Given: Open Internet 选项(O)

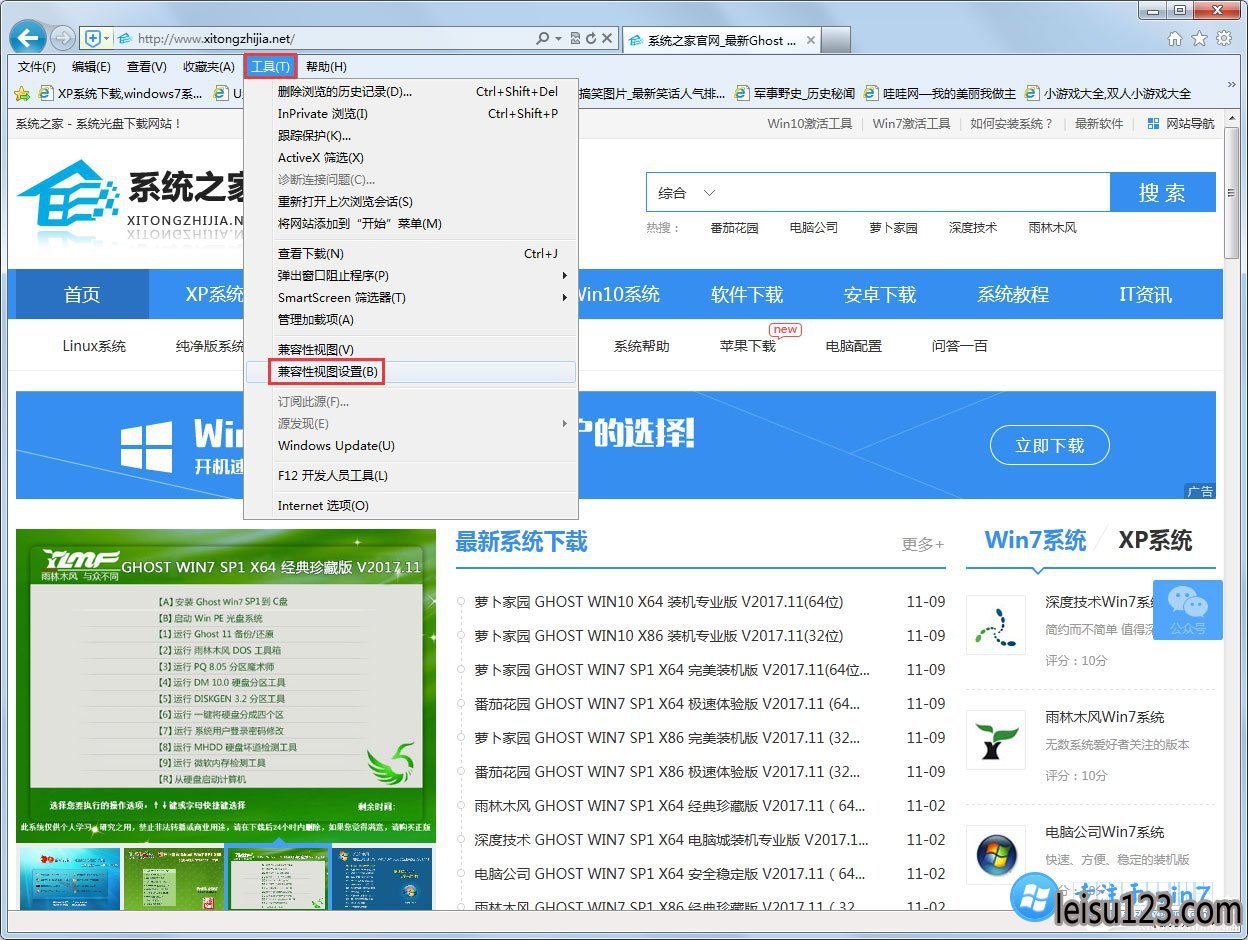Looking at the screenshot, I should [x=411, y=505].
